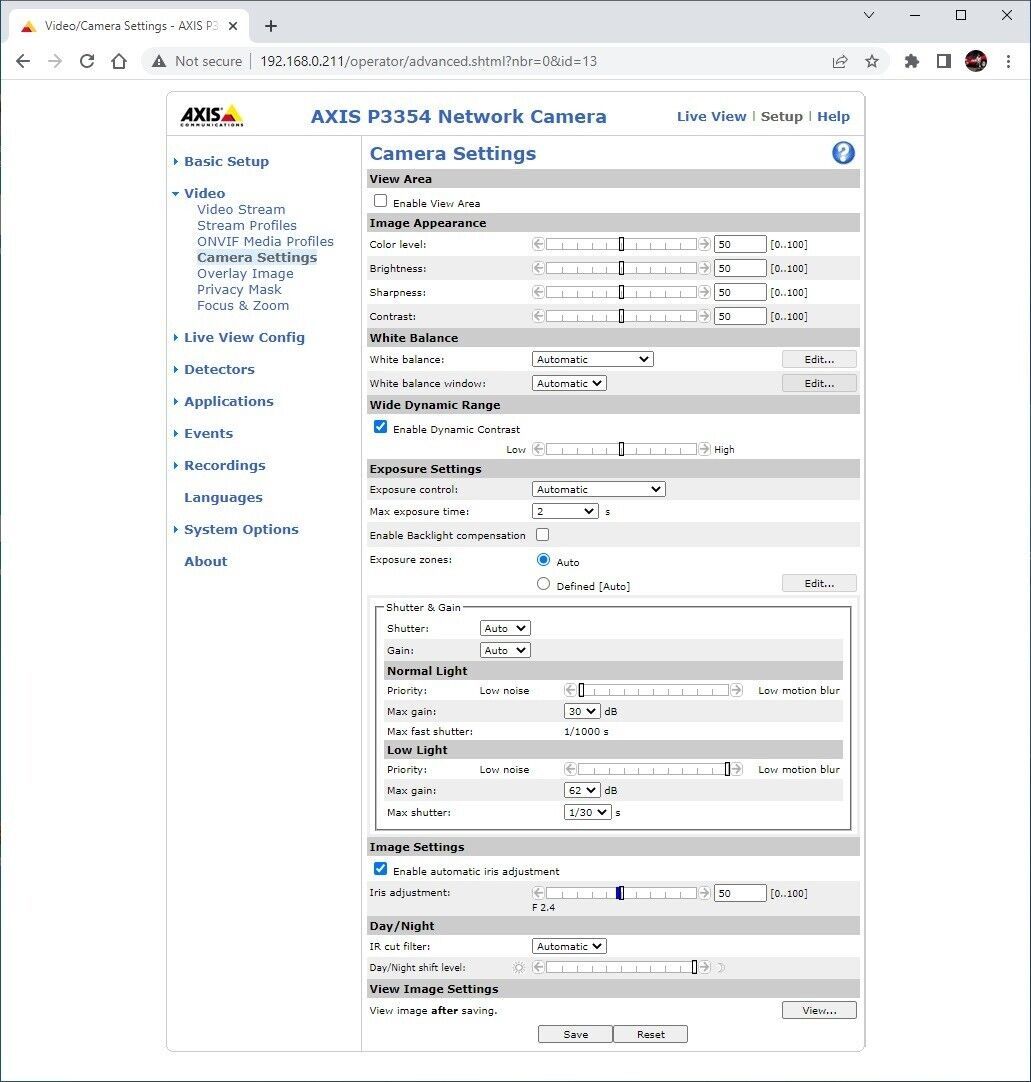Screen dimensions: 1031x1082
Task: Shift Normal Light priority toward Low motion blur arrow
Action: (736, 690)
